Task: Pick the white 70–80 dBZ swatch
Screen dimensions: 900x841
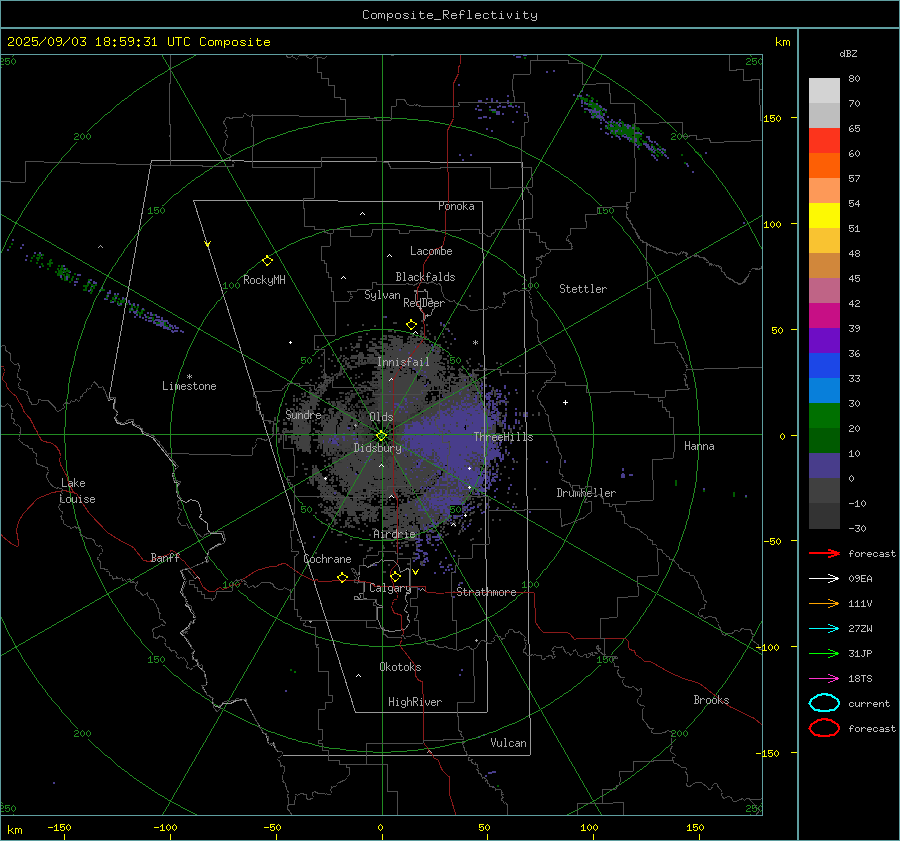Action: [824, 90]
